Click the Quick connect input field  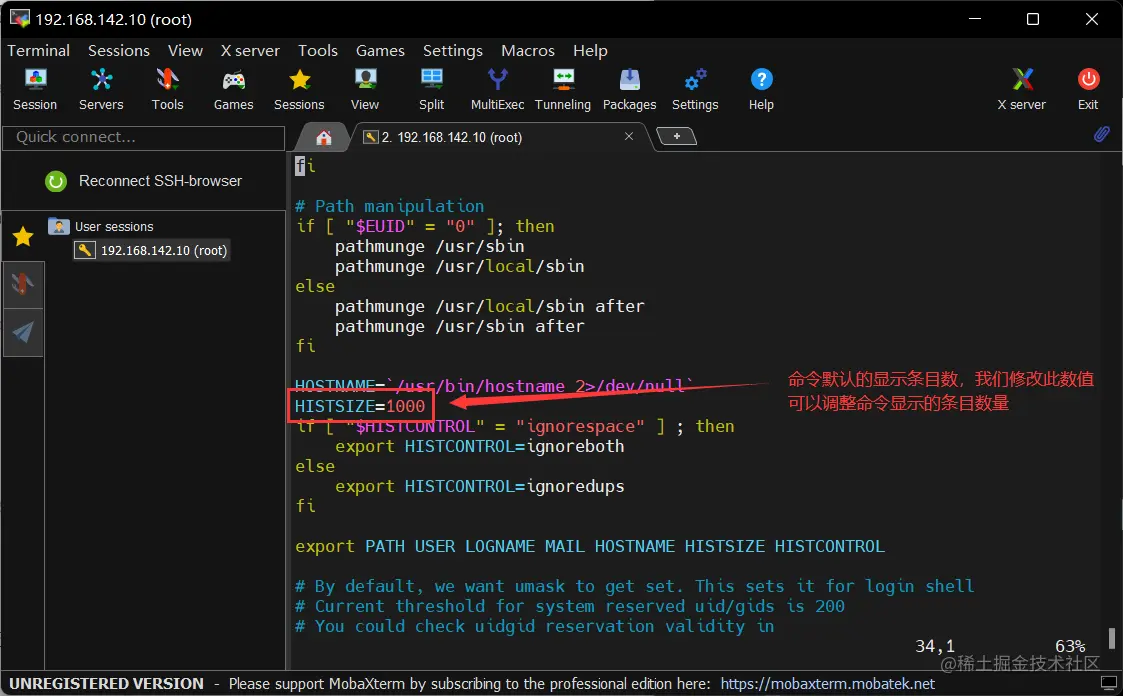(x=144, y=137)
